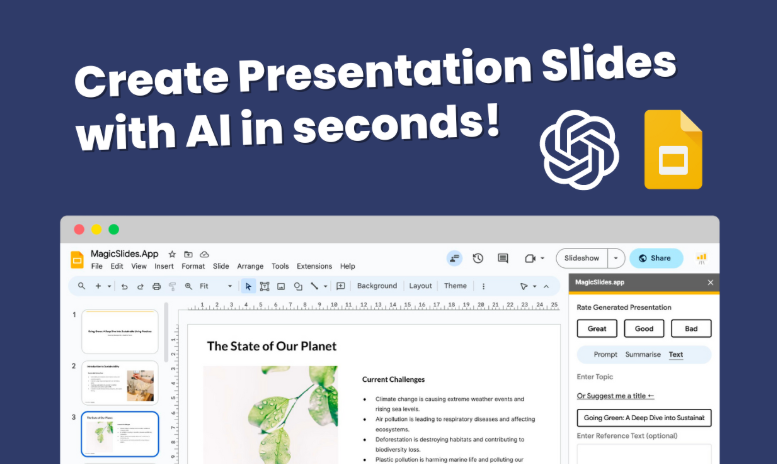
Task: Open version history clock icon
Action: click(x=478, y=258)
